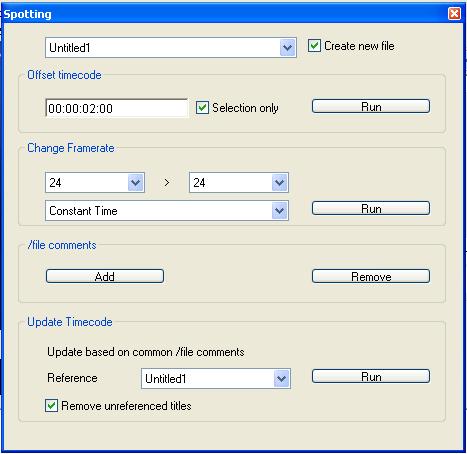Expand the target framerate dropdown arrow
Image resolution: width=467 pixels, height=454 pixels.
[280, 182]
